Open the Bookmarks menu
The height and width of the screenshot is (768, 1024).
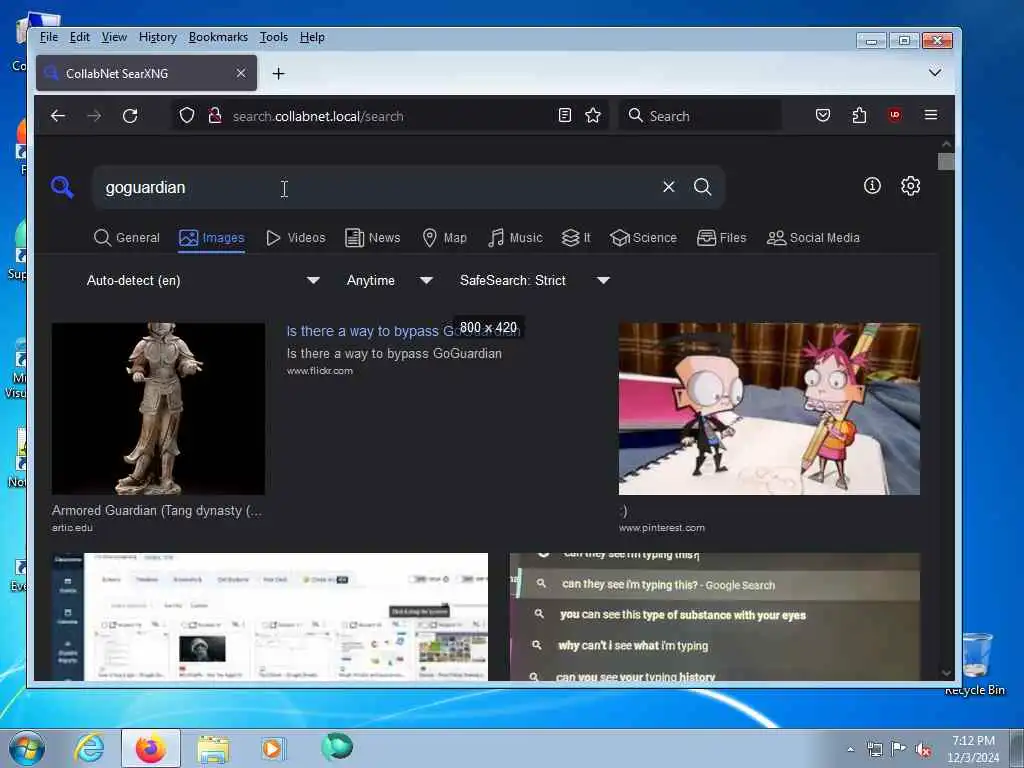pyautogui.click(x=218, y=37)
